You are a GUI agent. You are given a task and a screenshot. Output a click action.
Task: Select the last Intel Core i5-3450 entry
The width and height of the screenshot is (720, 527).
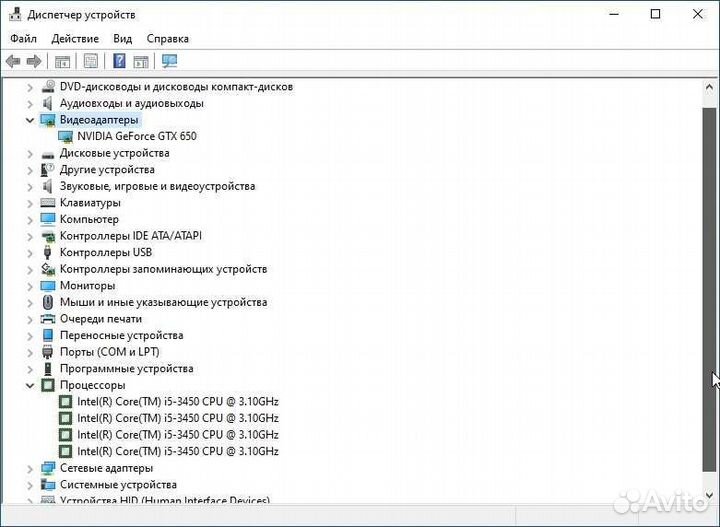(x=178, y=451)
